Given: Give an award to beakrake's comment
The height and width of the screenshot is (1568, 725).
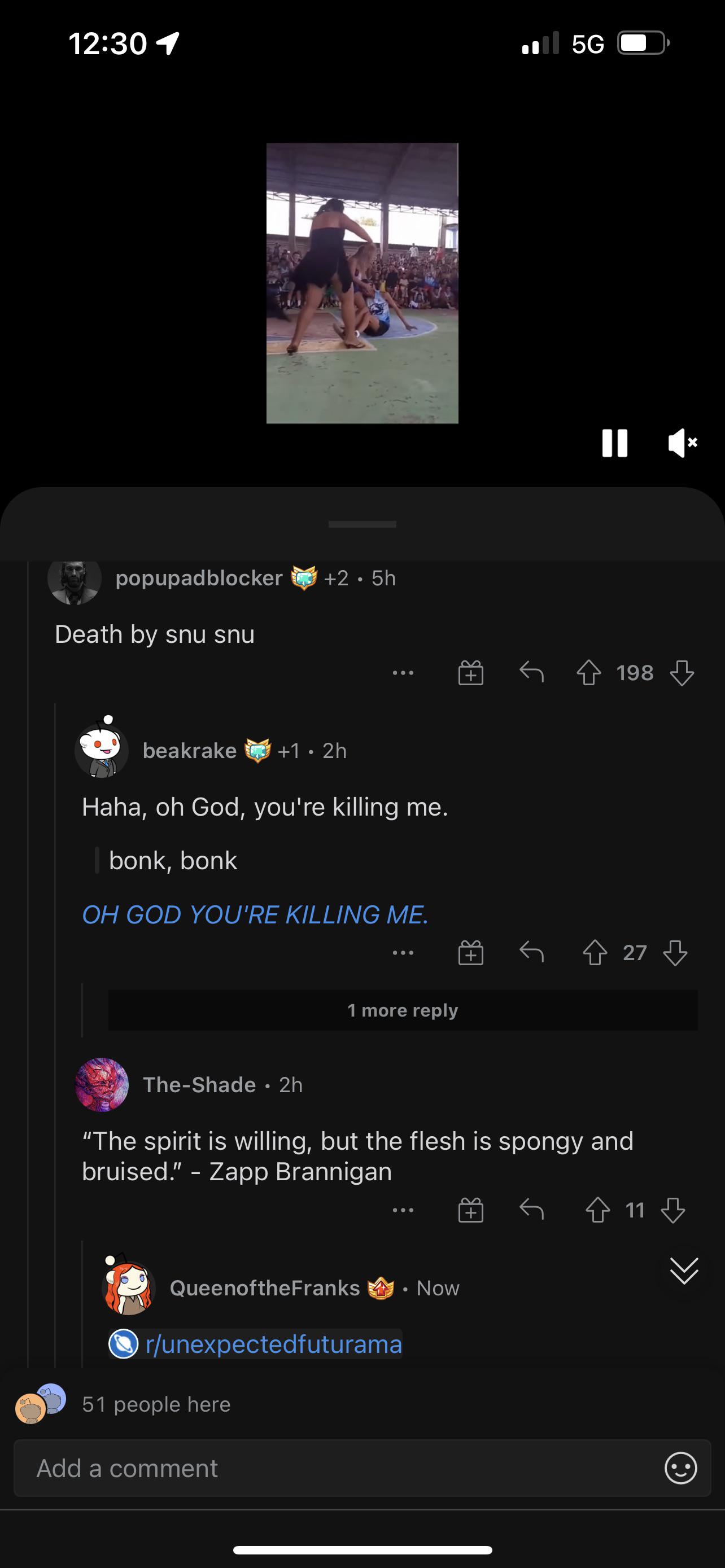Looking at the screenshot, I should (470, 953).
